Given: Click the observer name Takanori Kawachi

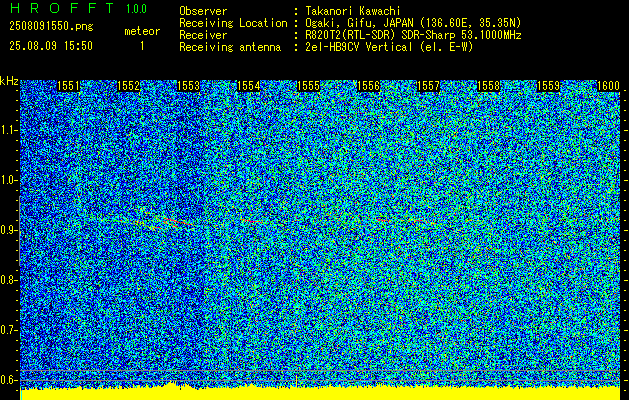Looking at the screenshot, I should (x=353, y=11).
